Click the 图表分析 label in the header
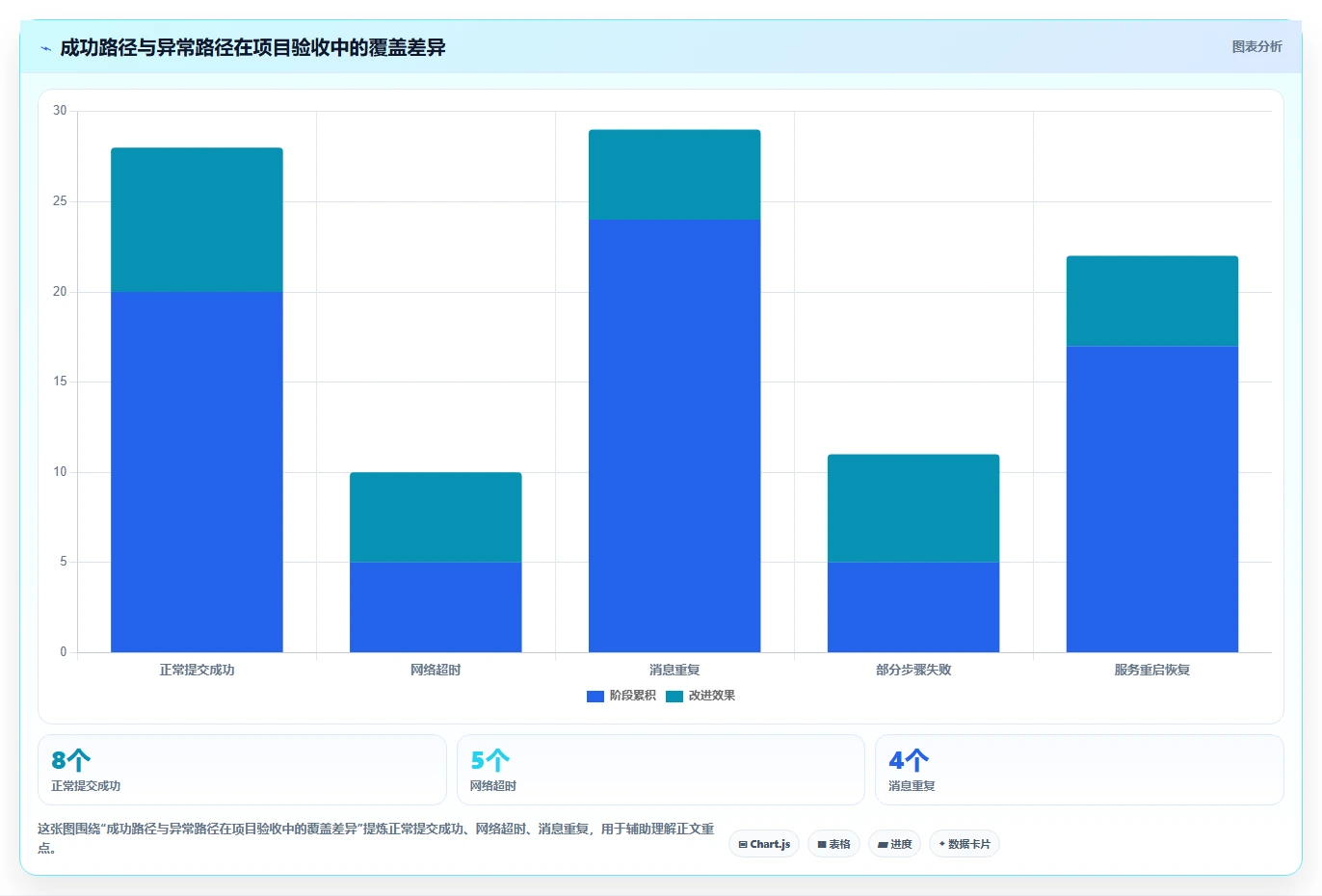The height and width of the screenshot is (896, 1322). point(1256,46)
